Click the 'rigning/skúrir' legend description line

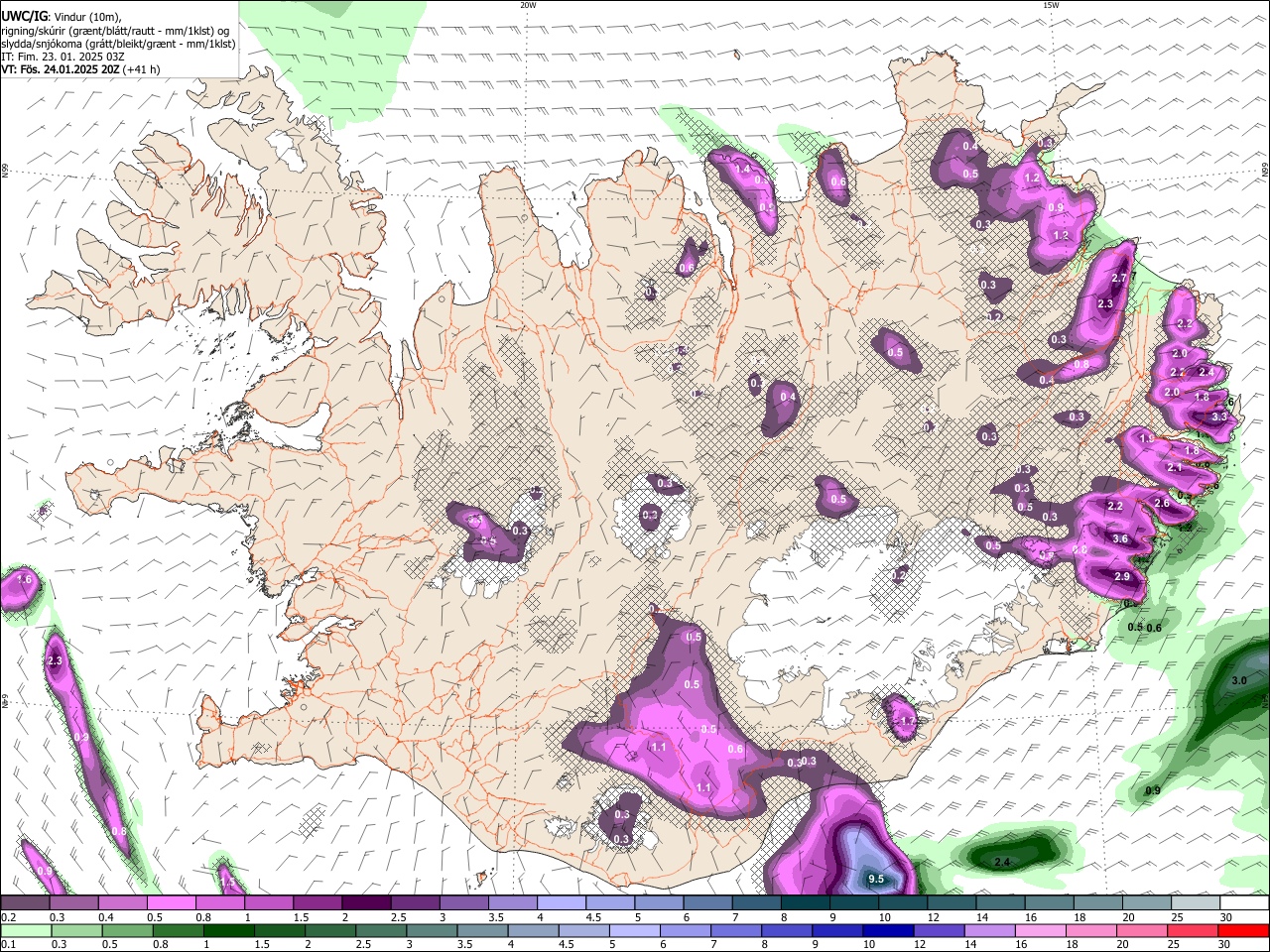[x=117, y=30]
